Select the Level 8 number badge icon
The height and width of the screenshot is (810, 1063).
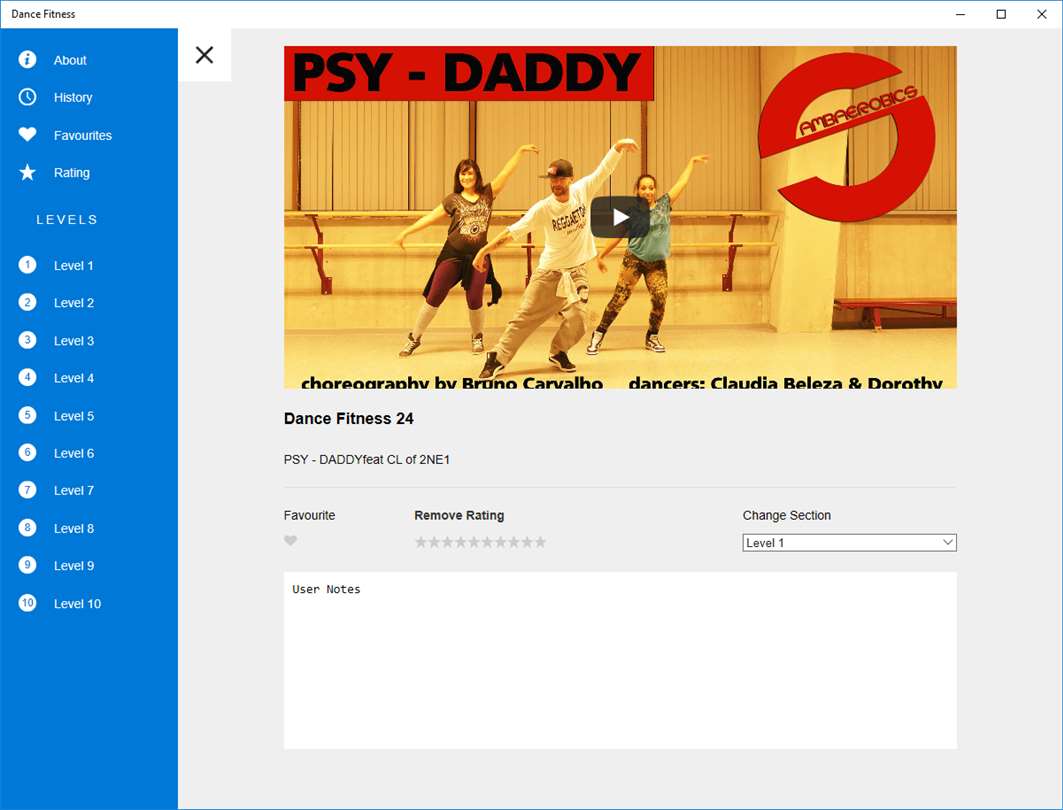(x=27, y=527)
